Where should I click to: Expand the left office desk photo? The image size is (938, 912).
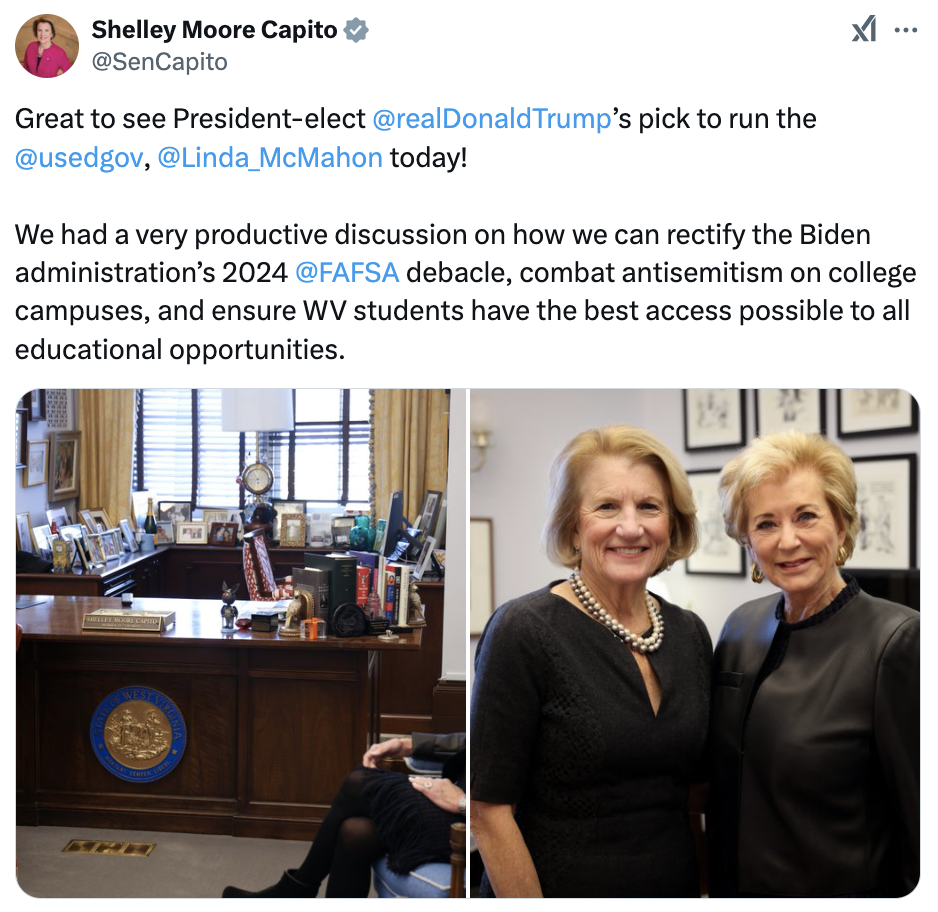240,643
